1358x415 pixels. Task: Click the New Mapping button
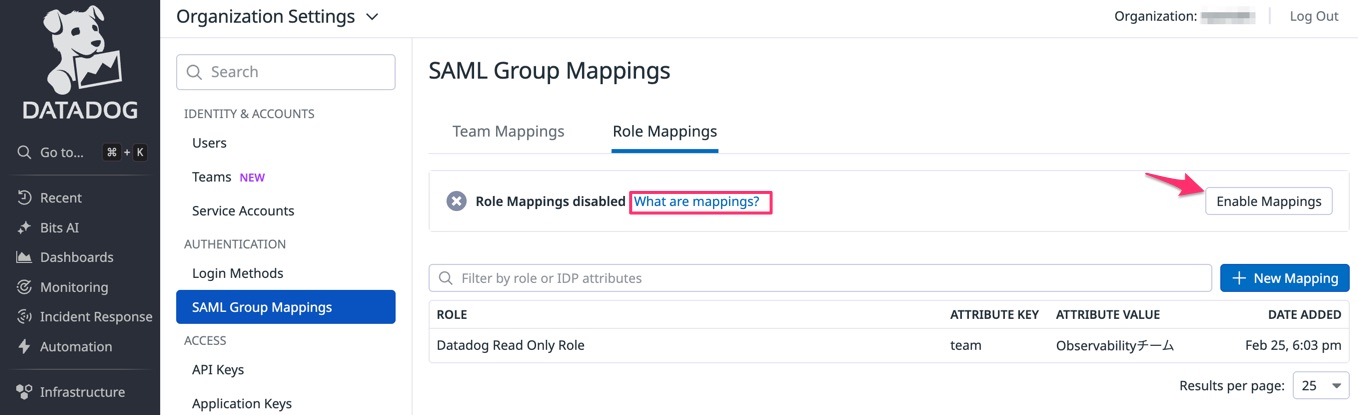1285,278
